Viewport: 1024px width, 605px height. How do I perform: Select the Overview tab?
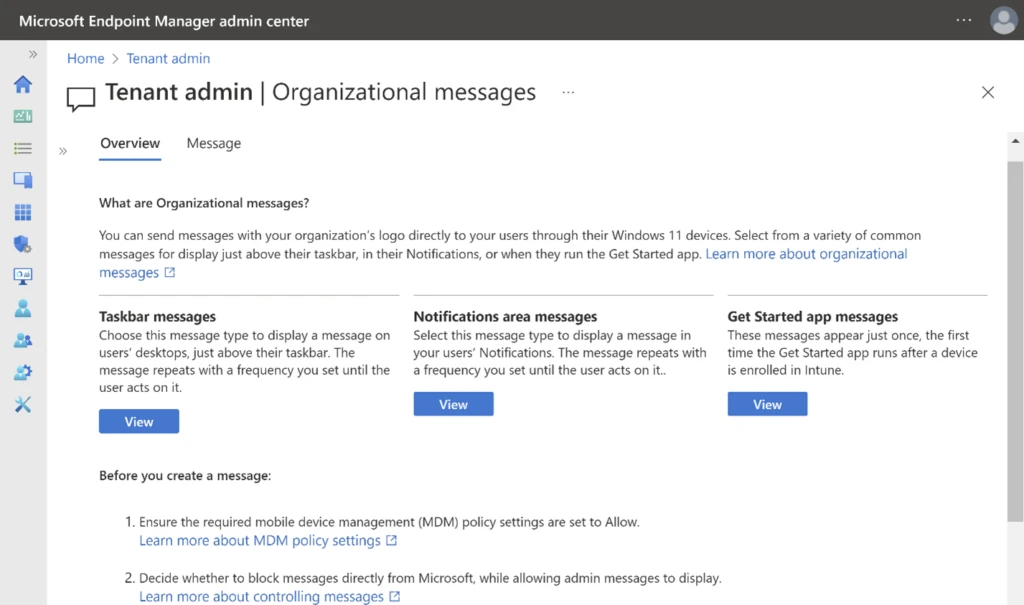point(130,143)
